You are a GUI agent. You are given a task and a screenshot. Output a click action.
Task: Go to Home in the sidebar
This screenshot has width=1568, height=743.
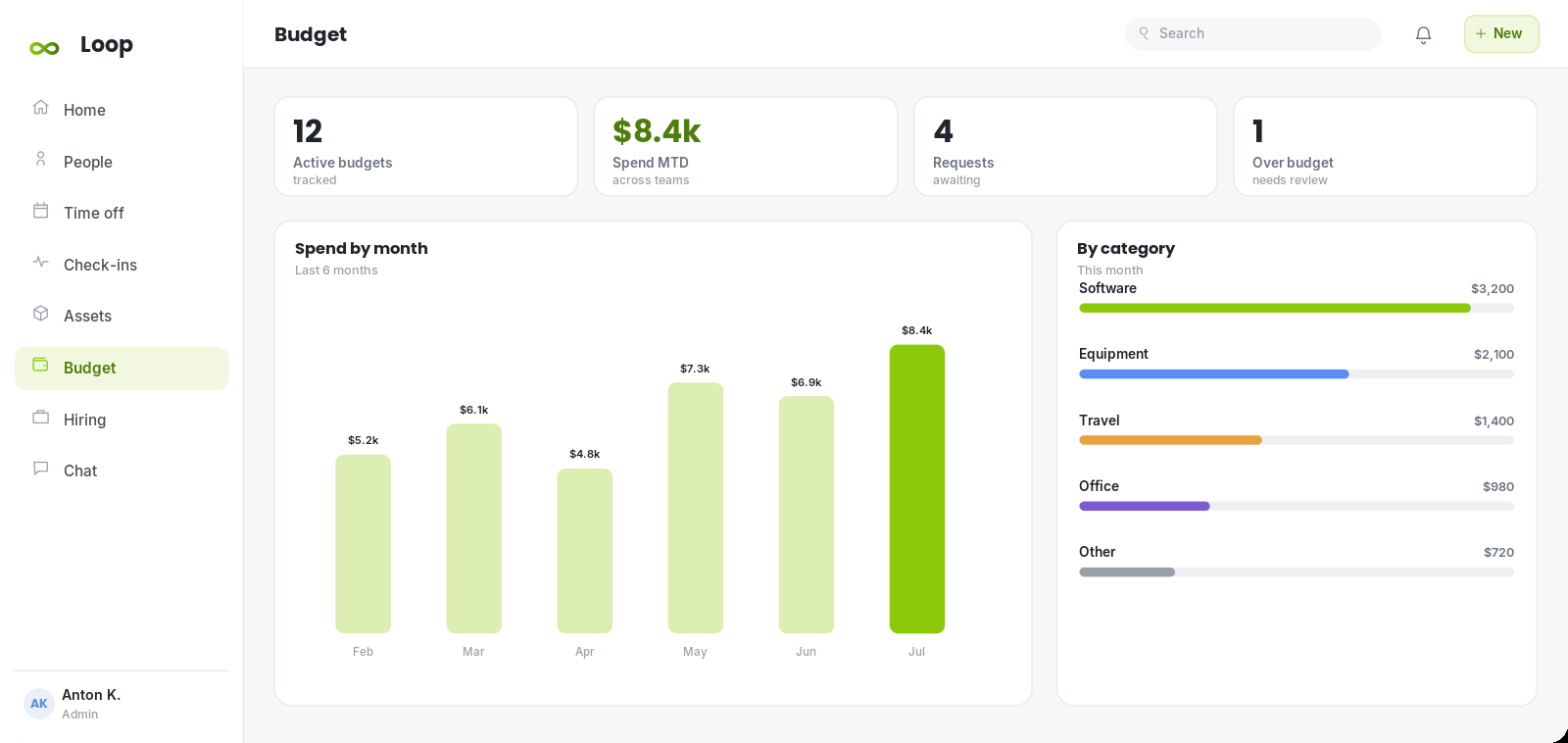pos(122,110)
